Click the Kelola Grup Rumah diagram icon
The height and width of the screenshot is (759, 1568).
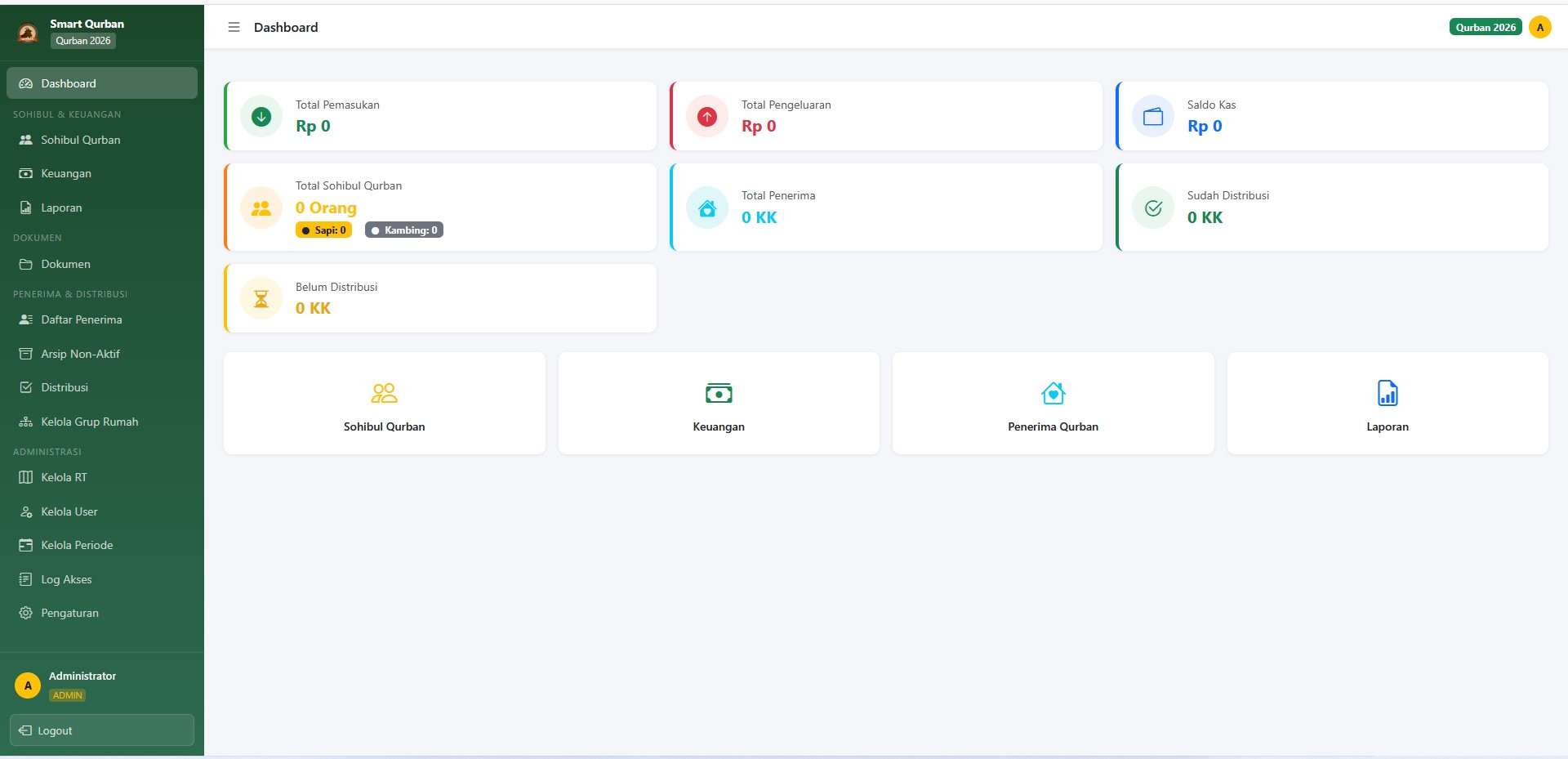(25, 422)
